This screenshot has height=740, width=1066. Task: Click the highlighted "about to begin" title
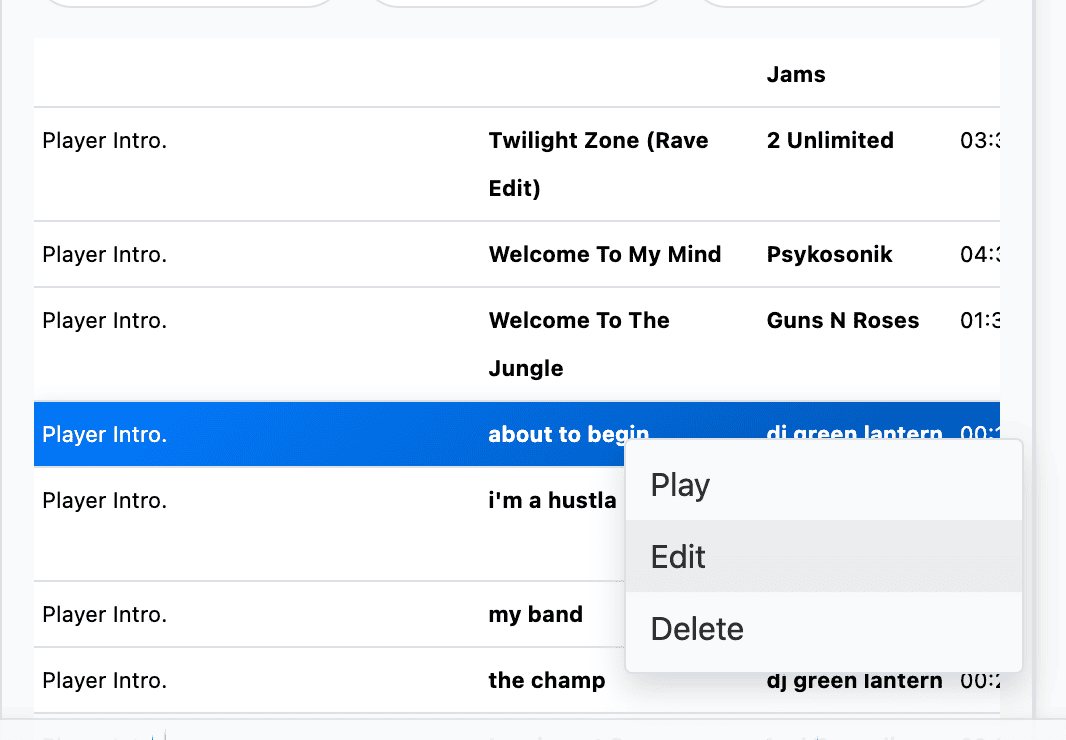coord(568,435)
